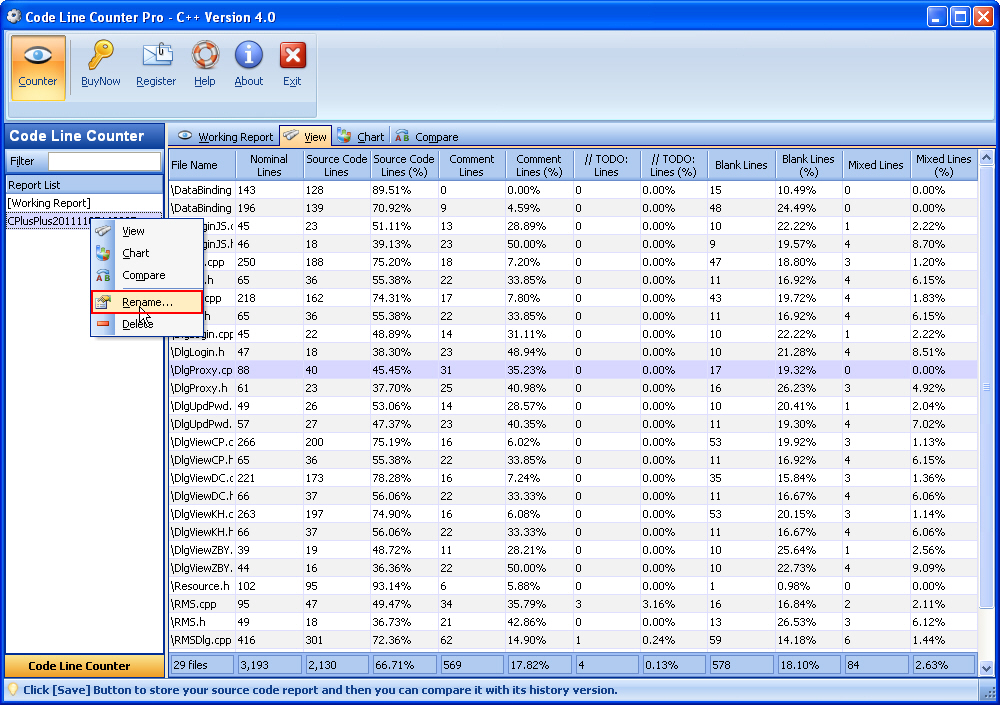Sort by // TODO: Lines (%) header

(673, 165)
